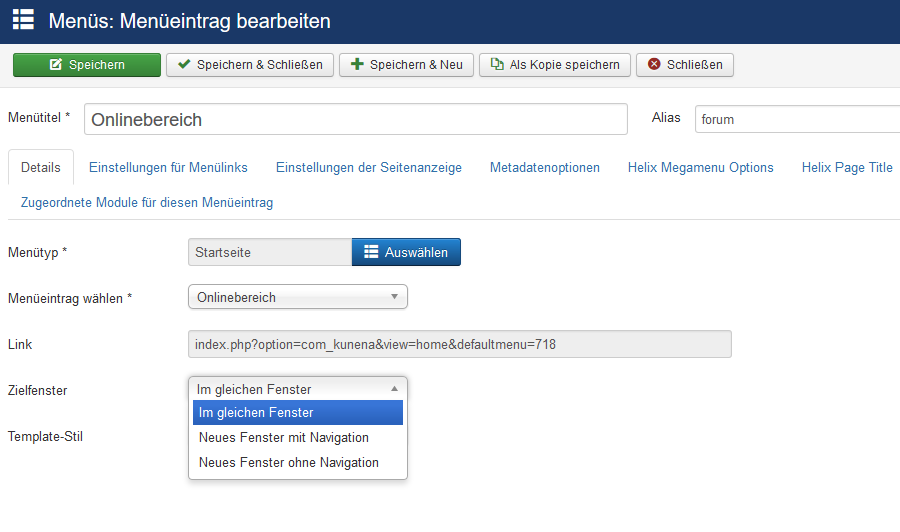This screenshot has width=900, height=532.
Task: Open Einstellungen der Seitenanzeige tab
Action: (368, 168)
